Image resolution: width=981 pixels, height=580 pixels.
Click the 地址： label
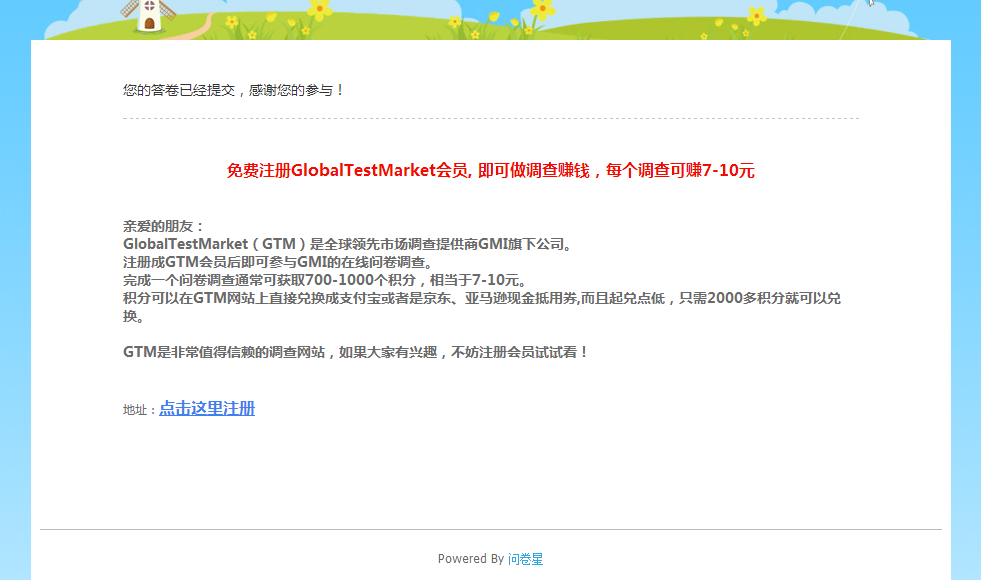[x=139, y=410]
